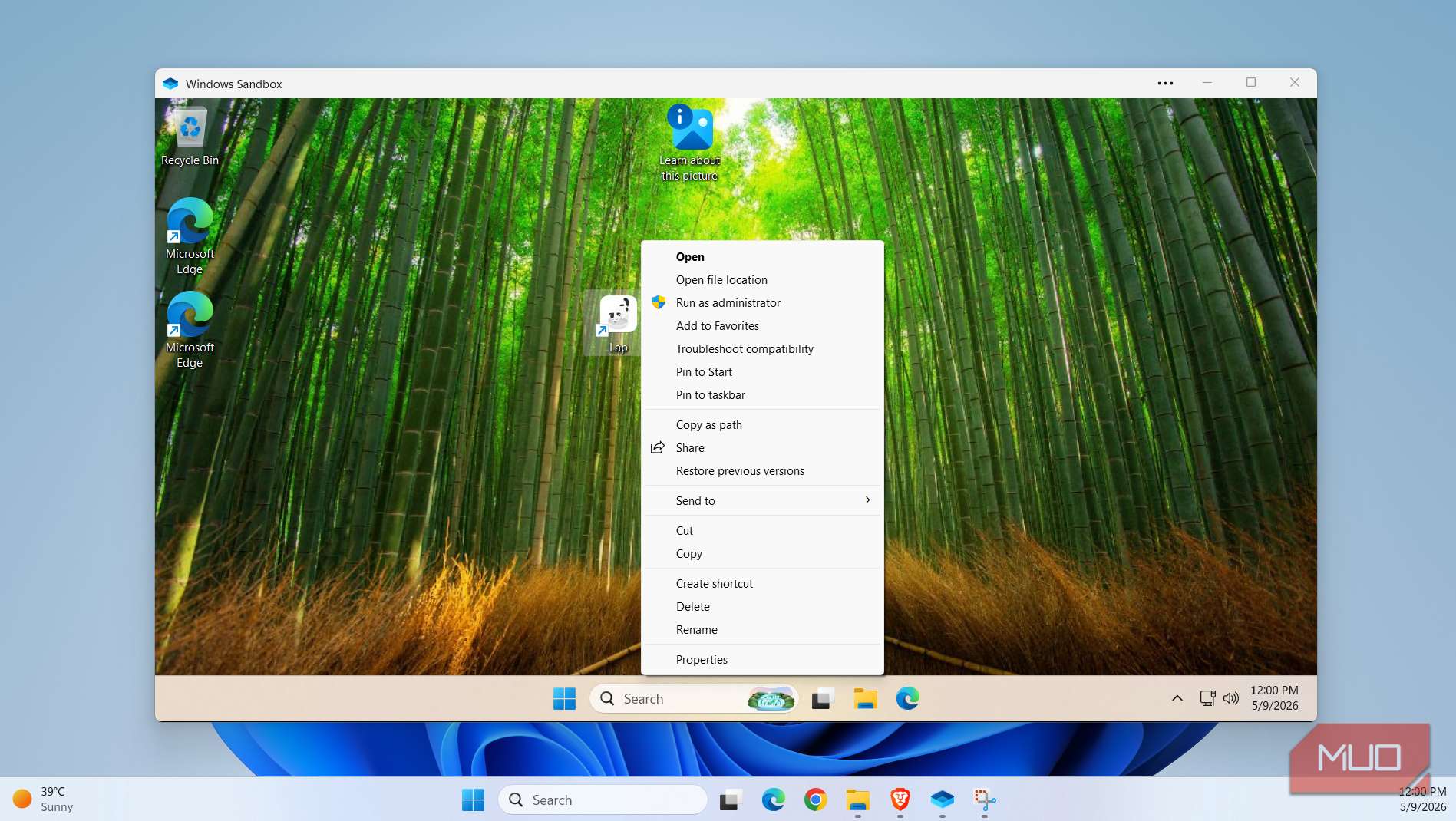The image size is (1456, 821).
Task: Open the Sandbox Start menu button
Action: click(x=564, y=698)
